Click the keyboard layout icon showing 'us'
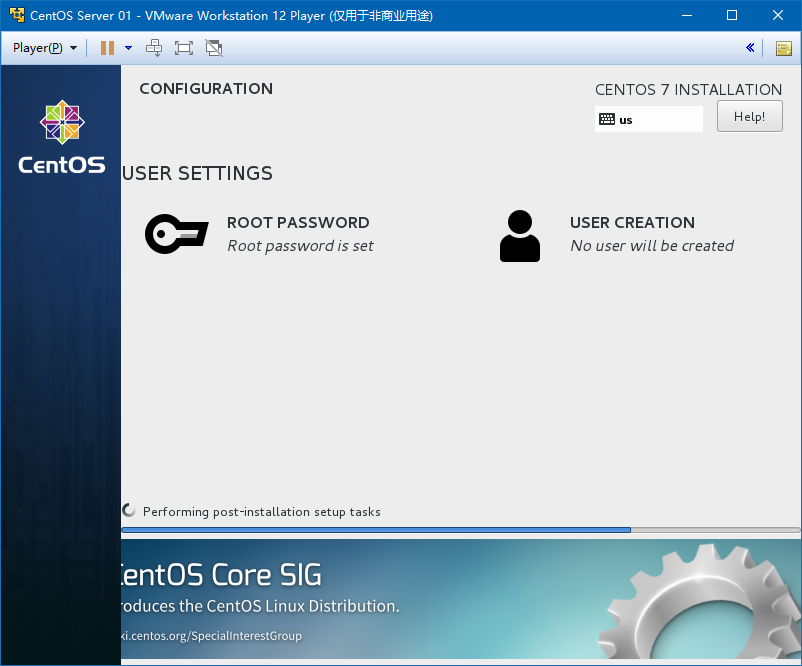 (x=608, y=119)
